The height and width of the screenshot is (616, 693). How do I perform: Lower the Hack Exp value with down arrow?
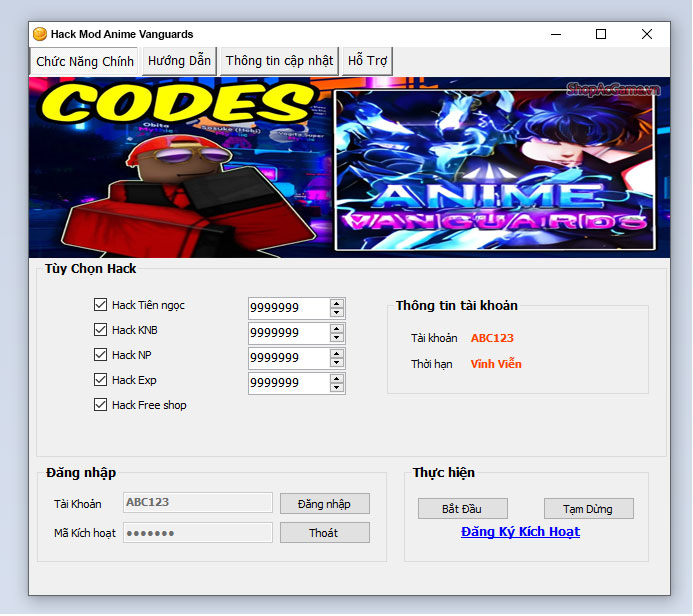[337, 388]
